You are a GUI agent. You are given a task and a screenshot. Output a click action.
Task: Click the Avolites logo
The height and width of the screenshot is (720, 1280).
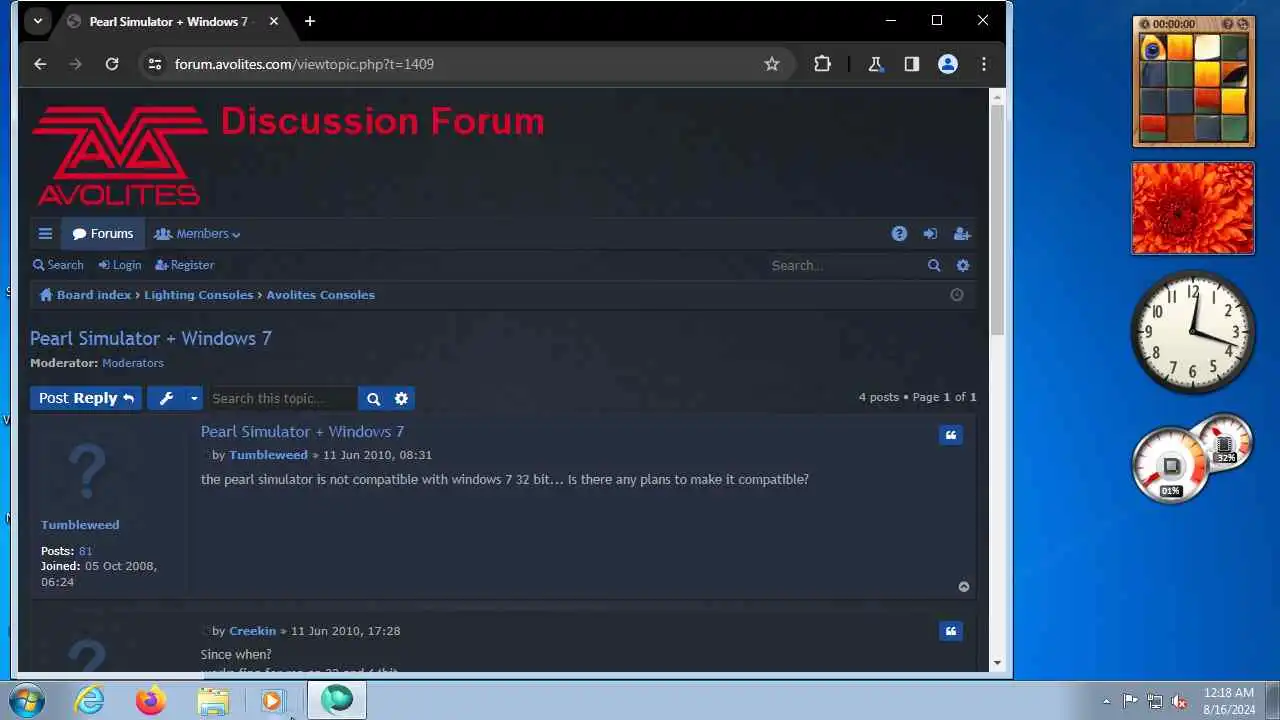tap(119, 155)
